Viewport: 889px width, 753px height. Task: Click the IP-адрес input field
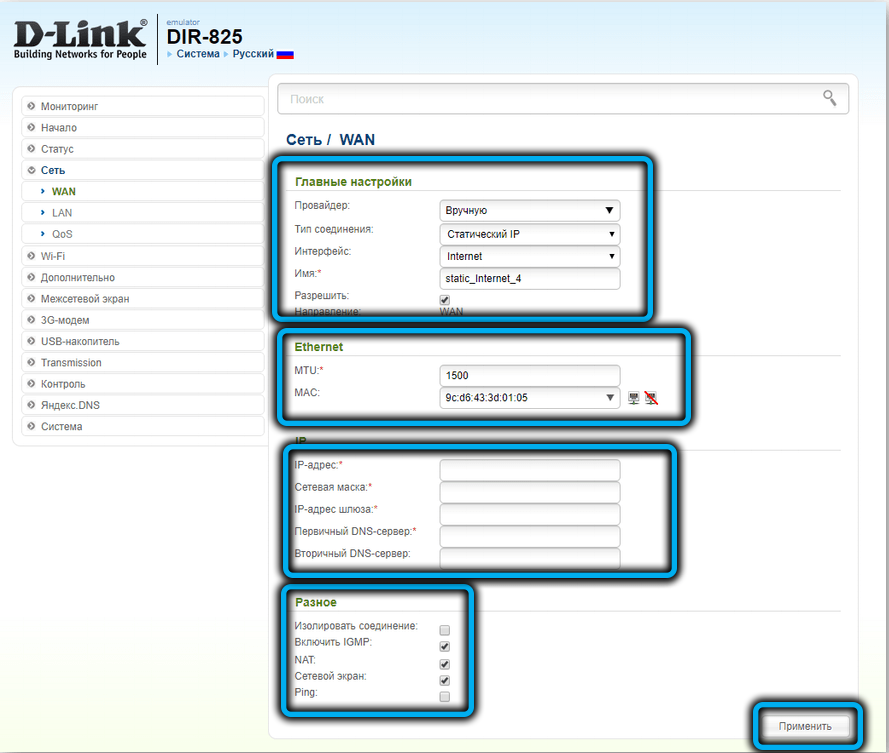click(530, 469)
